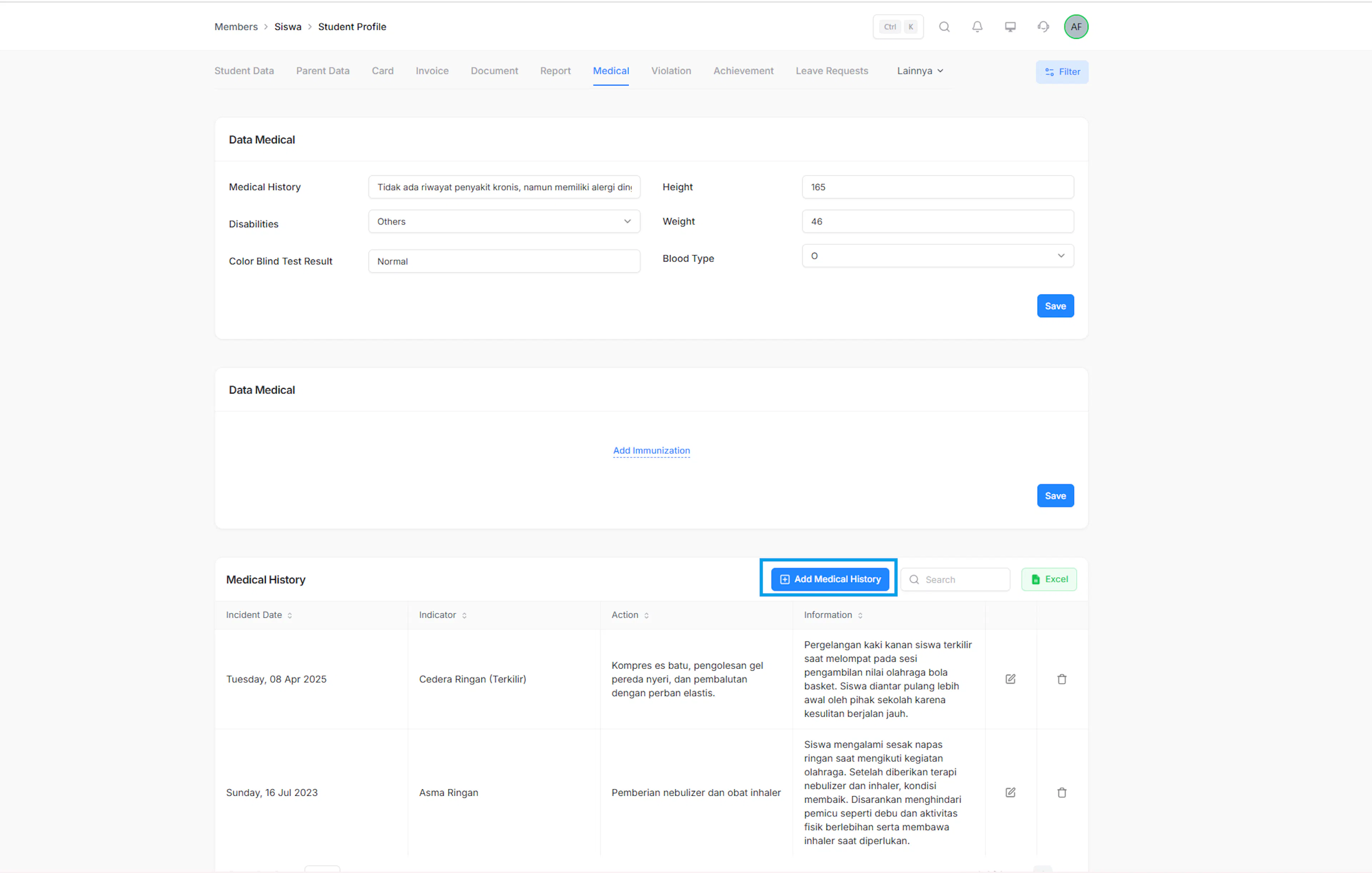Delete the Asma Ringan record

click(x=1062, y=792)
